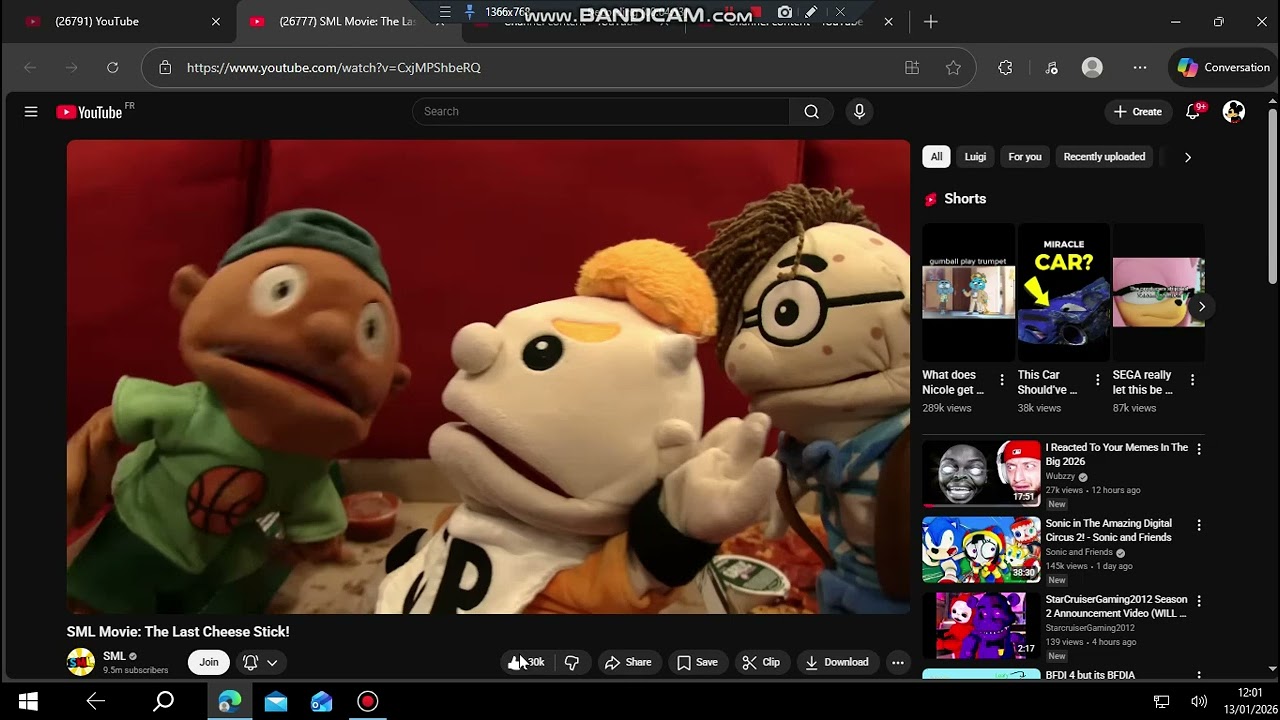
Task: Open Outlook from the taskbar
Action: (322, 701)
